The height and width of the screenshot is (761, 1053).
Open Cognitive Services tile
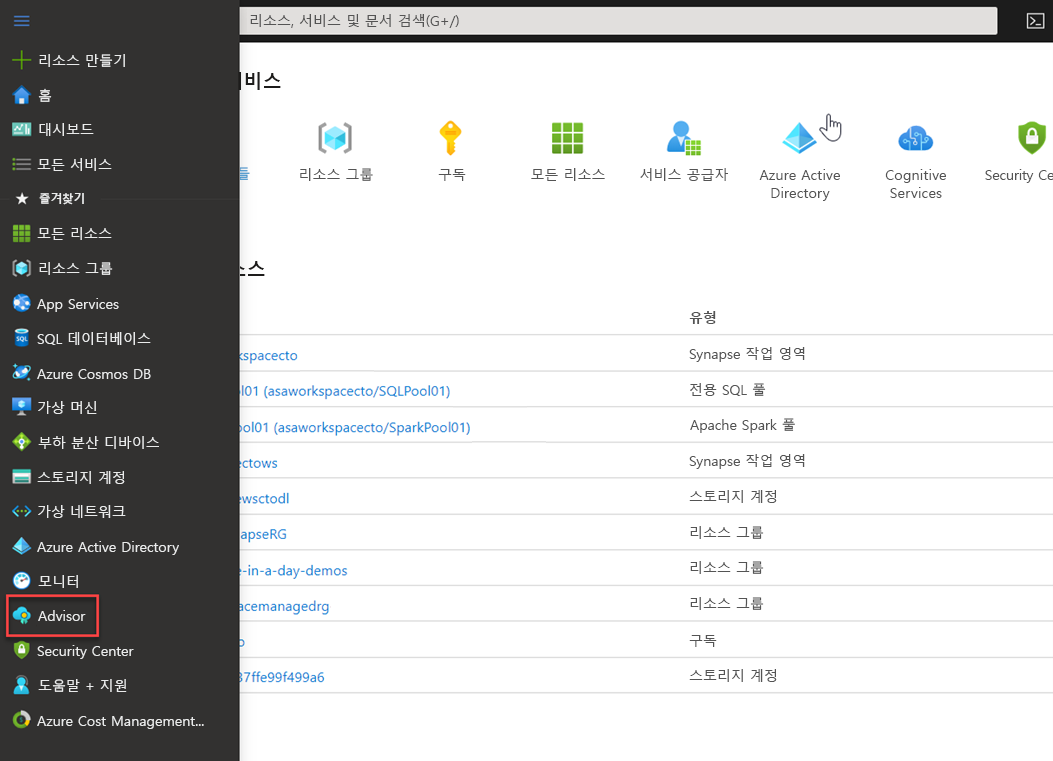pyautogui.click(x=915, y=161)
